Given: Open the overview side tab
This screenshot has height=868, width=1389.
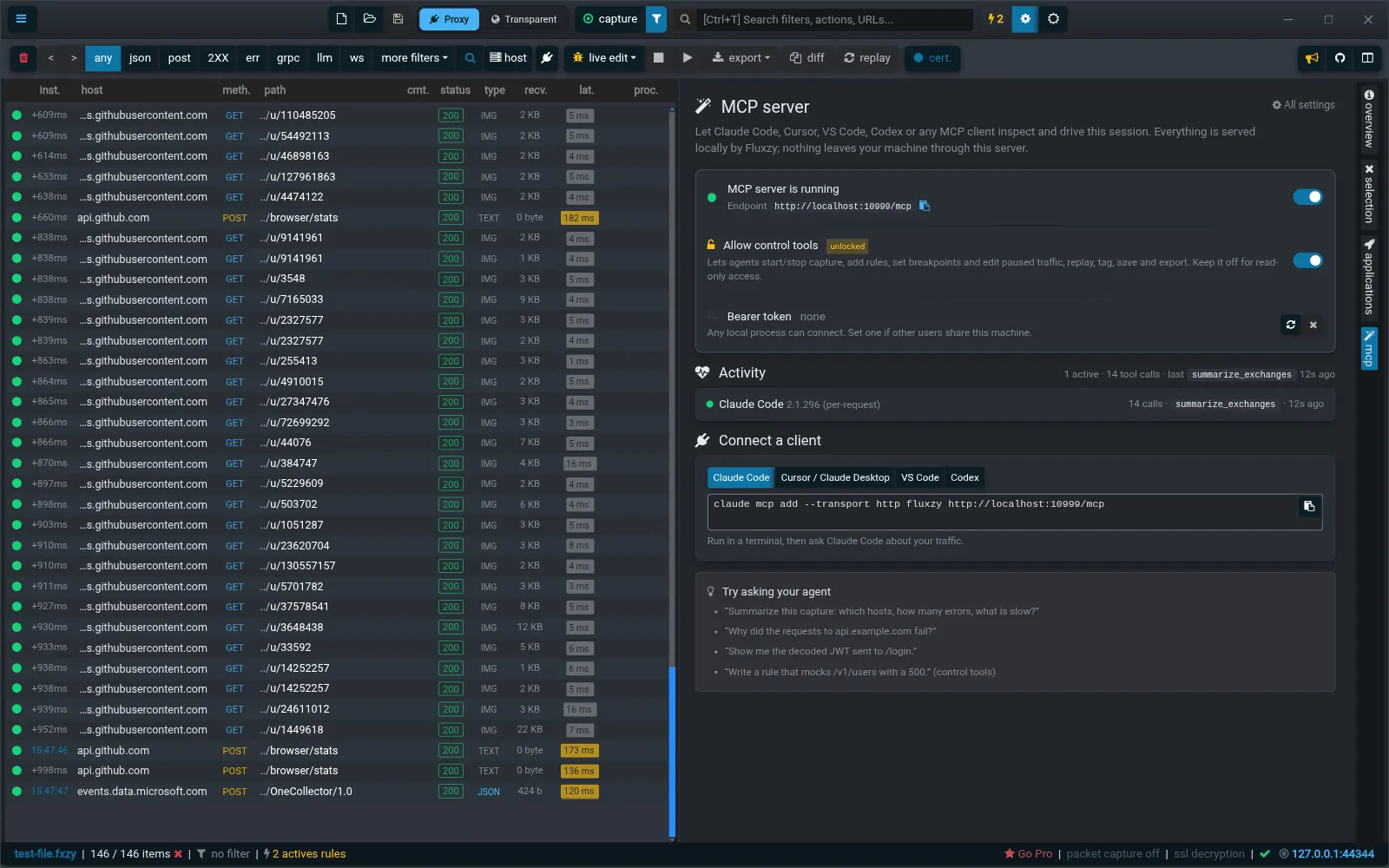Looking at the screenshot, I should pos(1369,119).
